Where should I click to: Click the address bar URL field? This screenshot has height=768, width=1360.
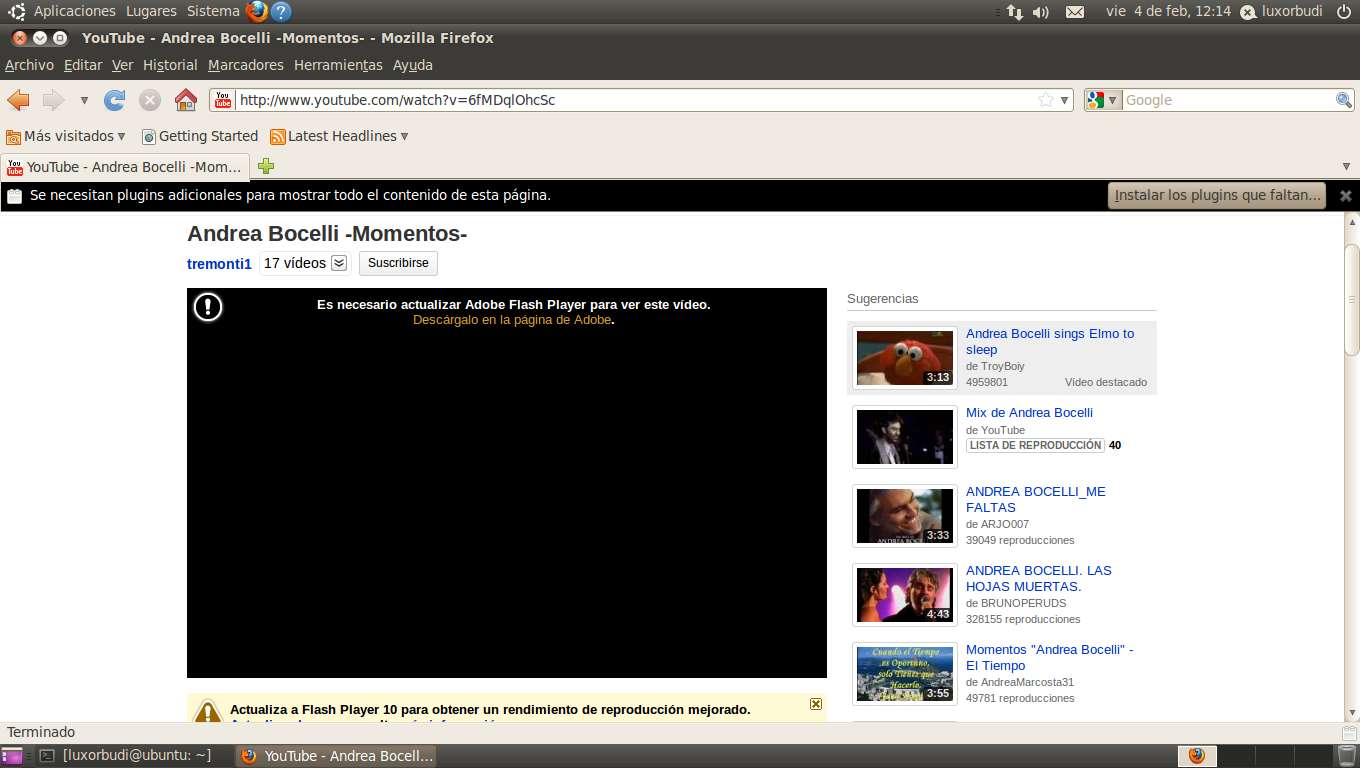coord(635,100)
